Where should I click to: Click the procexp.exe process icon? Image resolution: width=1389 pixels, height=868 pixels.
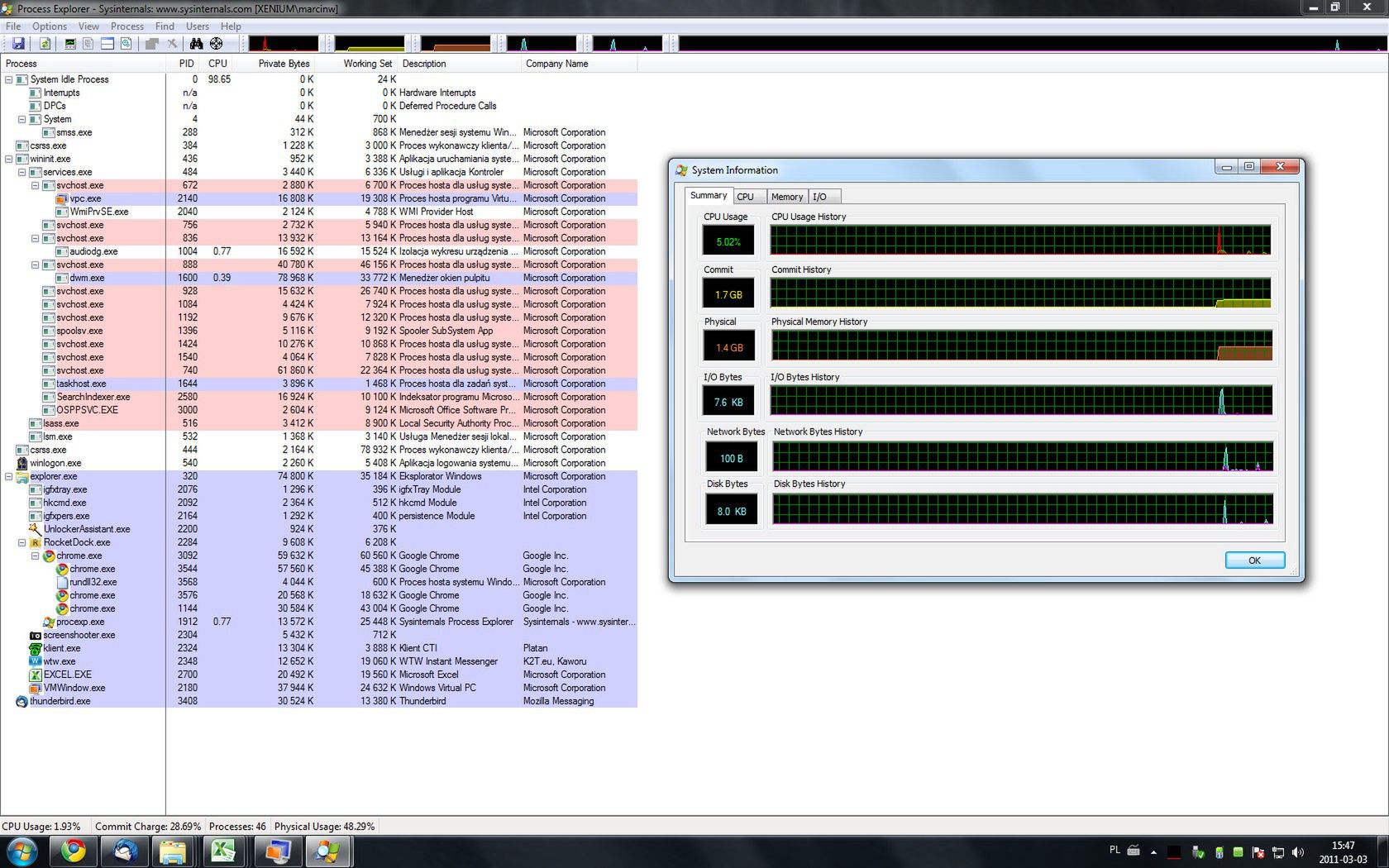pyautogui.click(x=49, y=622)
